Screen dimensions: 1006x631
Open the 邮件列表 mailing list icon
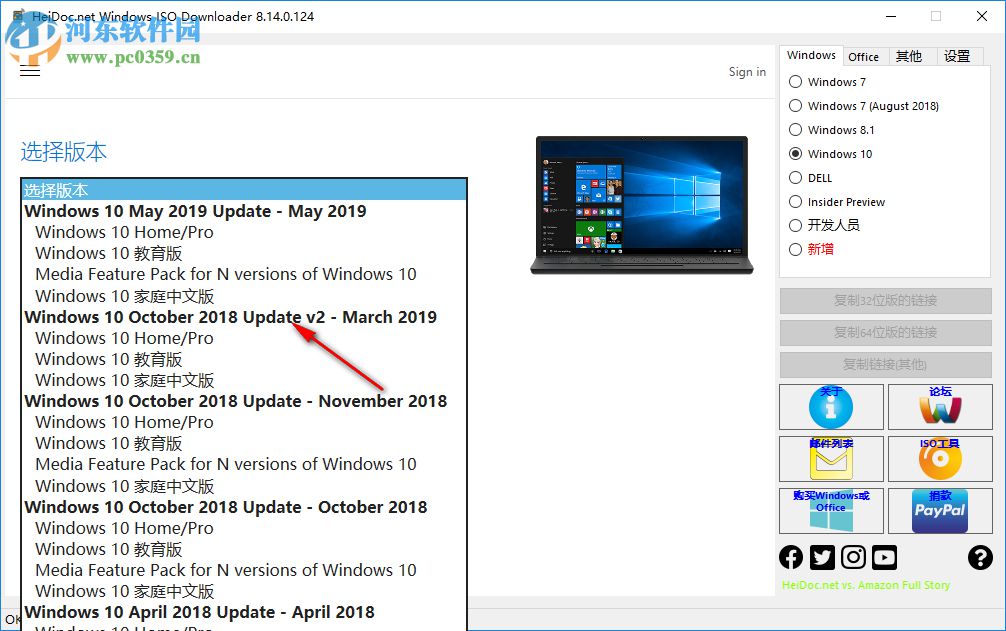[831, 459]
